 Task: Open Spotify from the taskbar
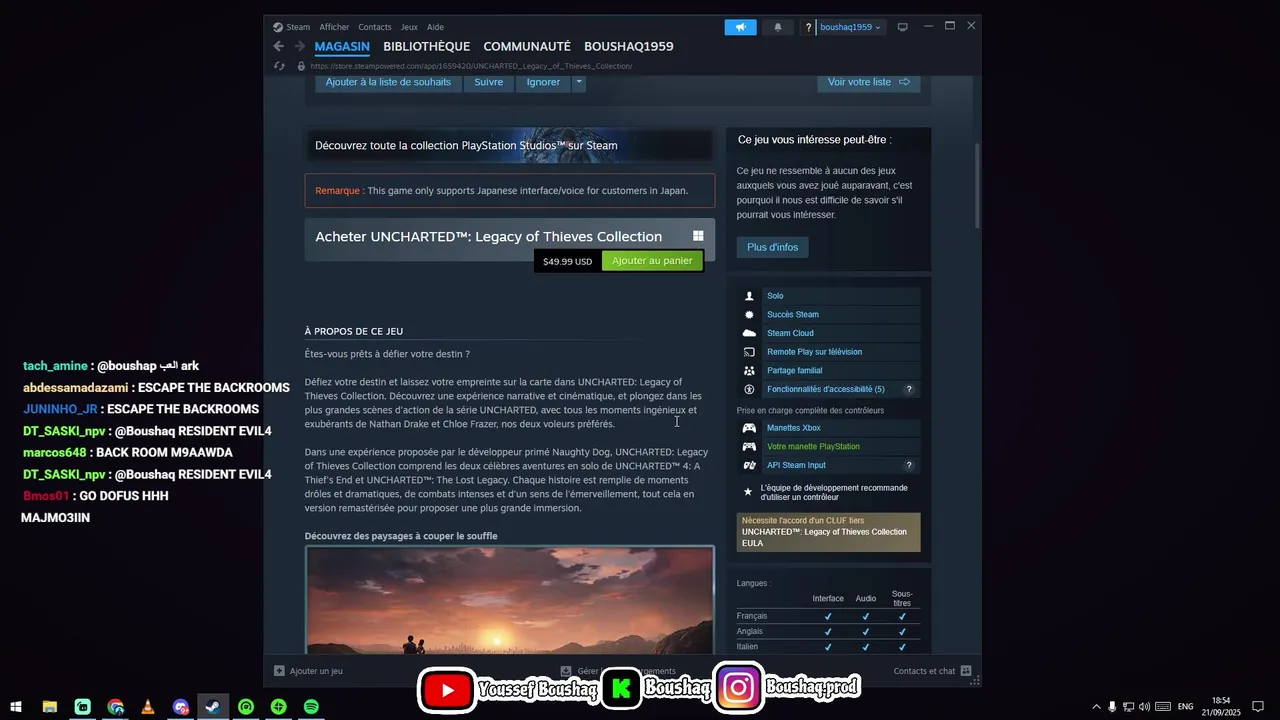311,707
